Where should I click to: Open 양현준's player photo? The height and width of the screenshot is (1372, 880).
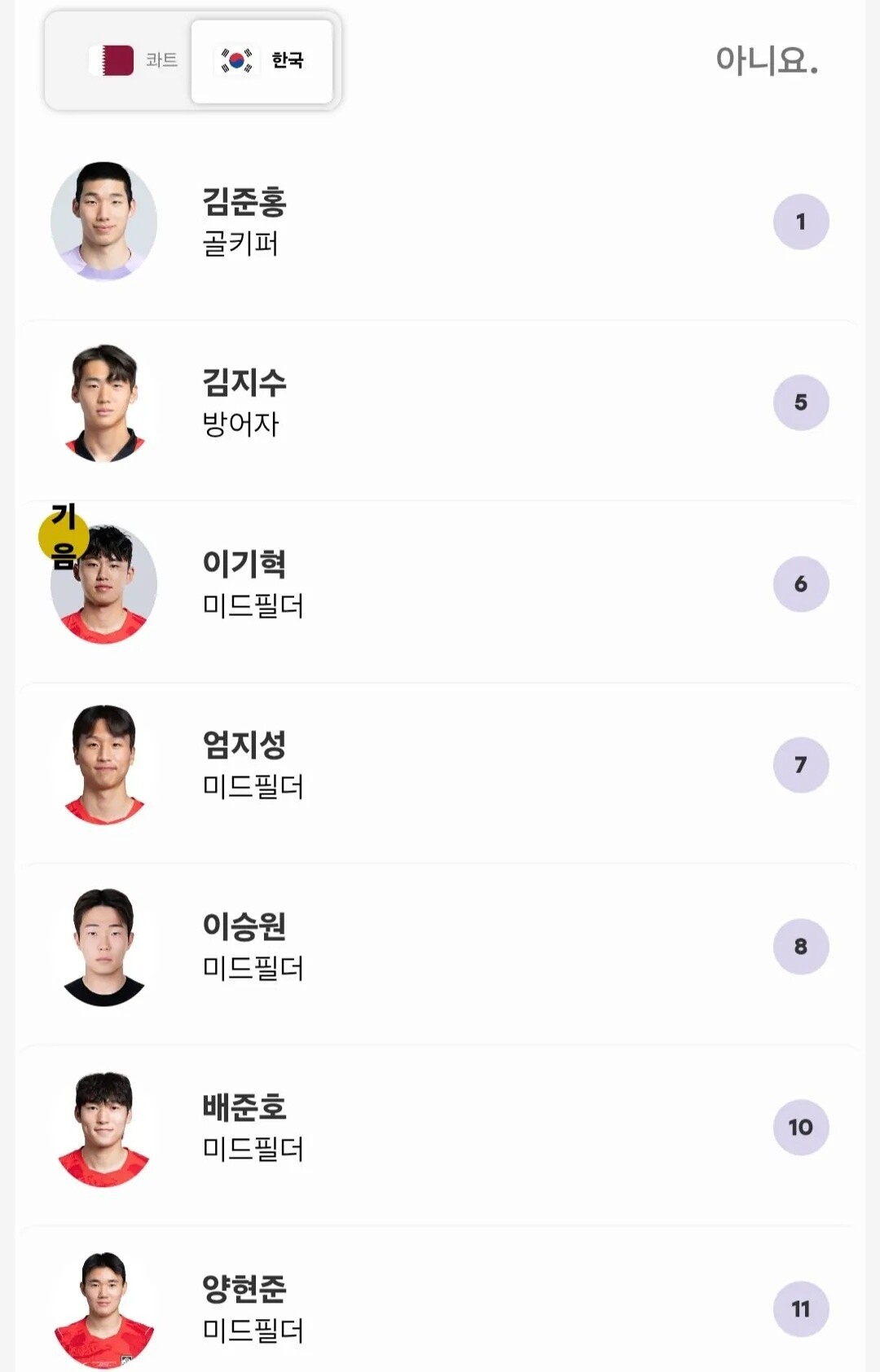103,1309
